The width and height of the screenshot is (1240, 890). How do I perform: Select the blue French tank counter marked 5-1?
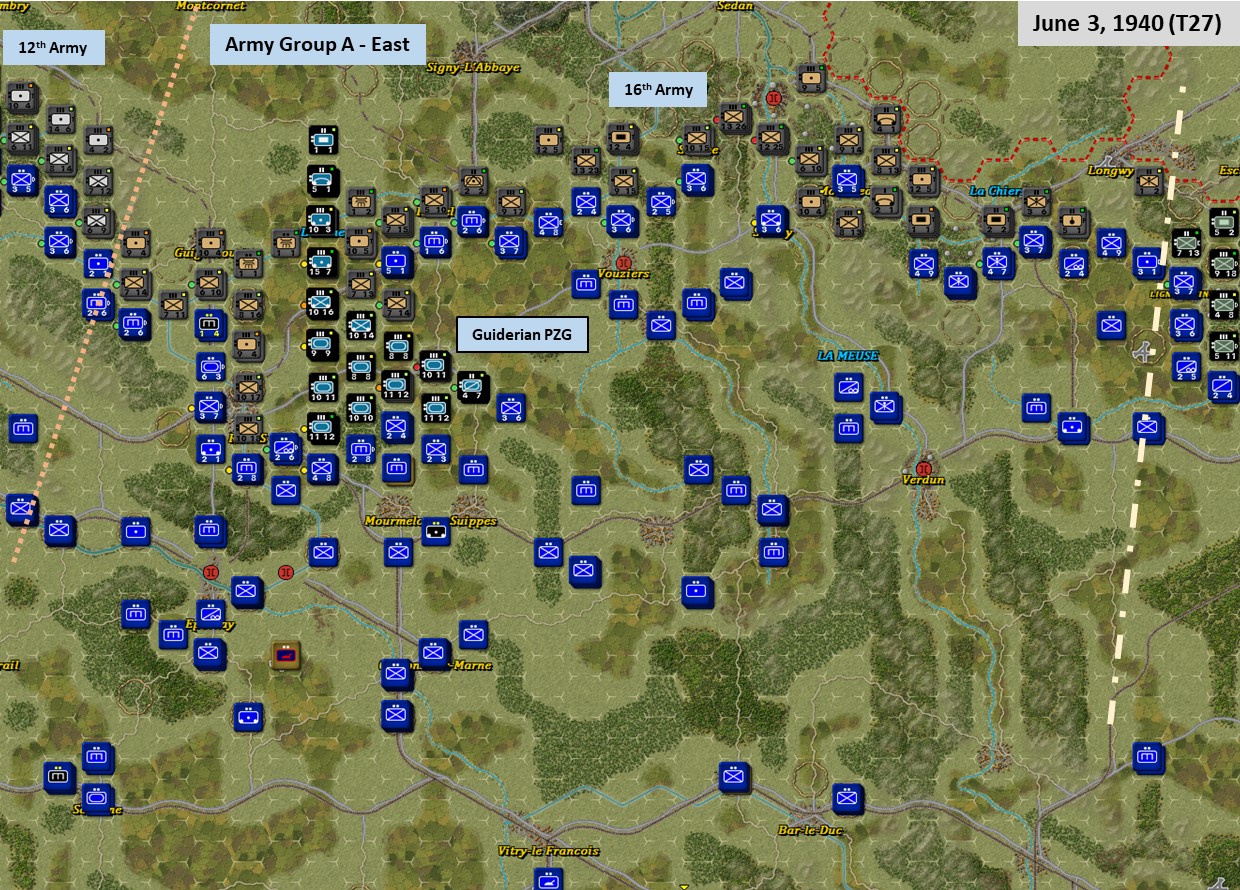[x=395, y=261]
